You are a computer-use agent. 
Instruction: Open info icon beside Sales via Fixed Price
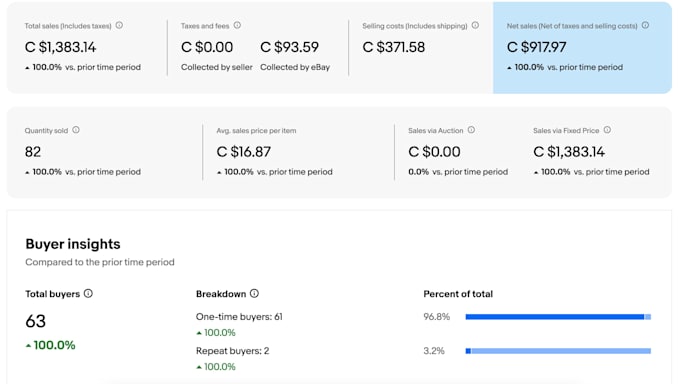click(607, 130)
